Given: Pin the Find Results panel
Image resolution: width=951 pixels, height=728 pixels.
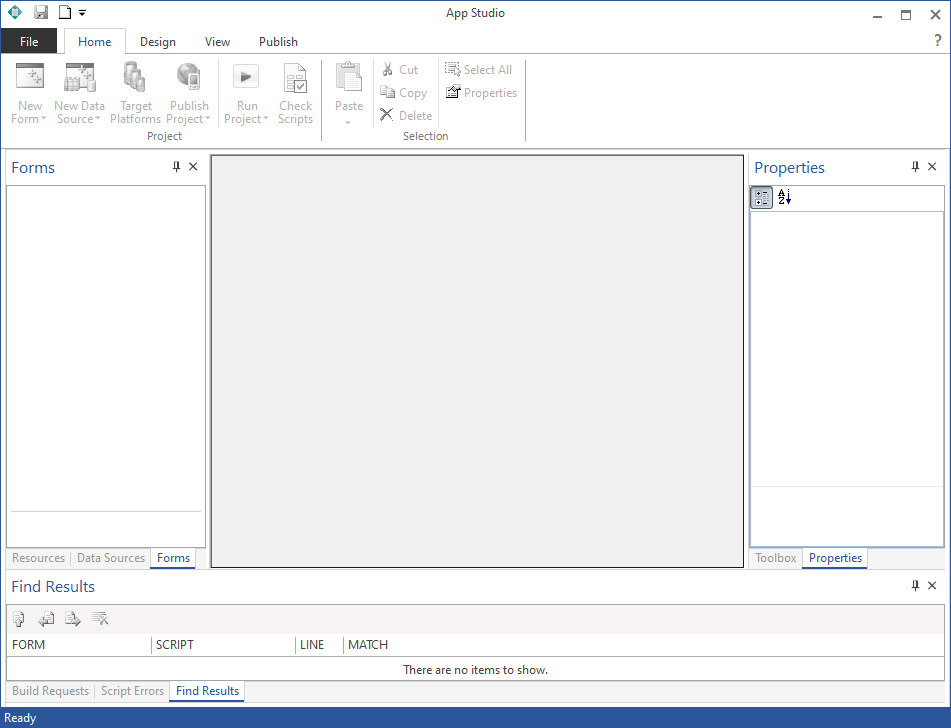Looking at the screenshot, I should [x=915, y=585].
